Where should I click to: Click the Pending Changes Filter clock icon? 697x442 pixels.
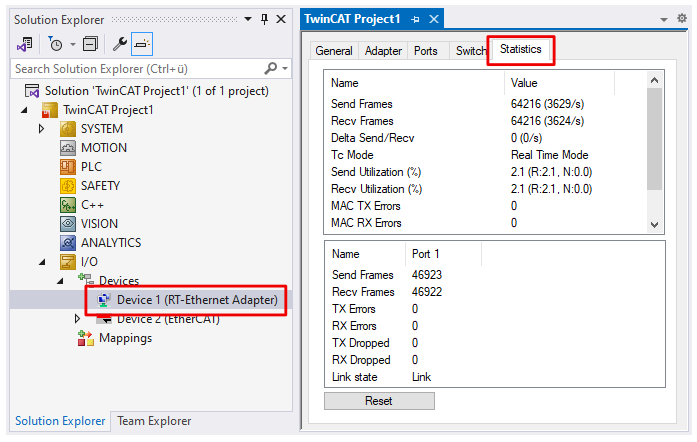(x=55, y=44)
